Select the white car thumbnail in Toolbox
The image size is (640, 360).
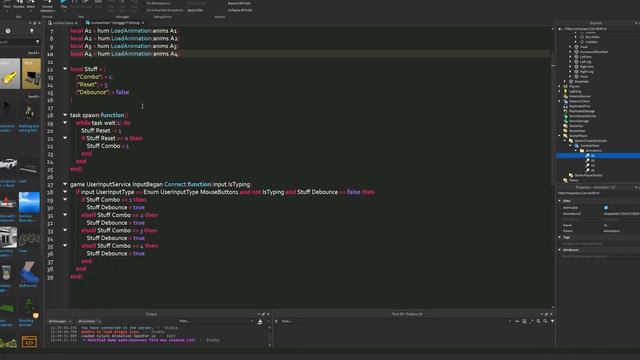tap(9, 164)
